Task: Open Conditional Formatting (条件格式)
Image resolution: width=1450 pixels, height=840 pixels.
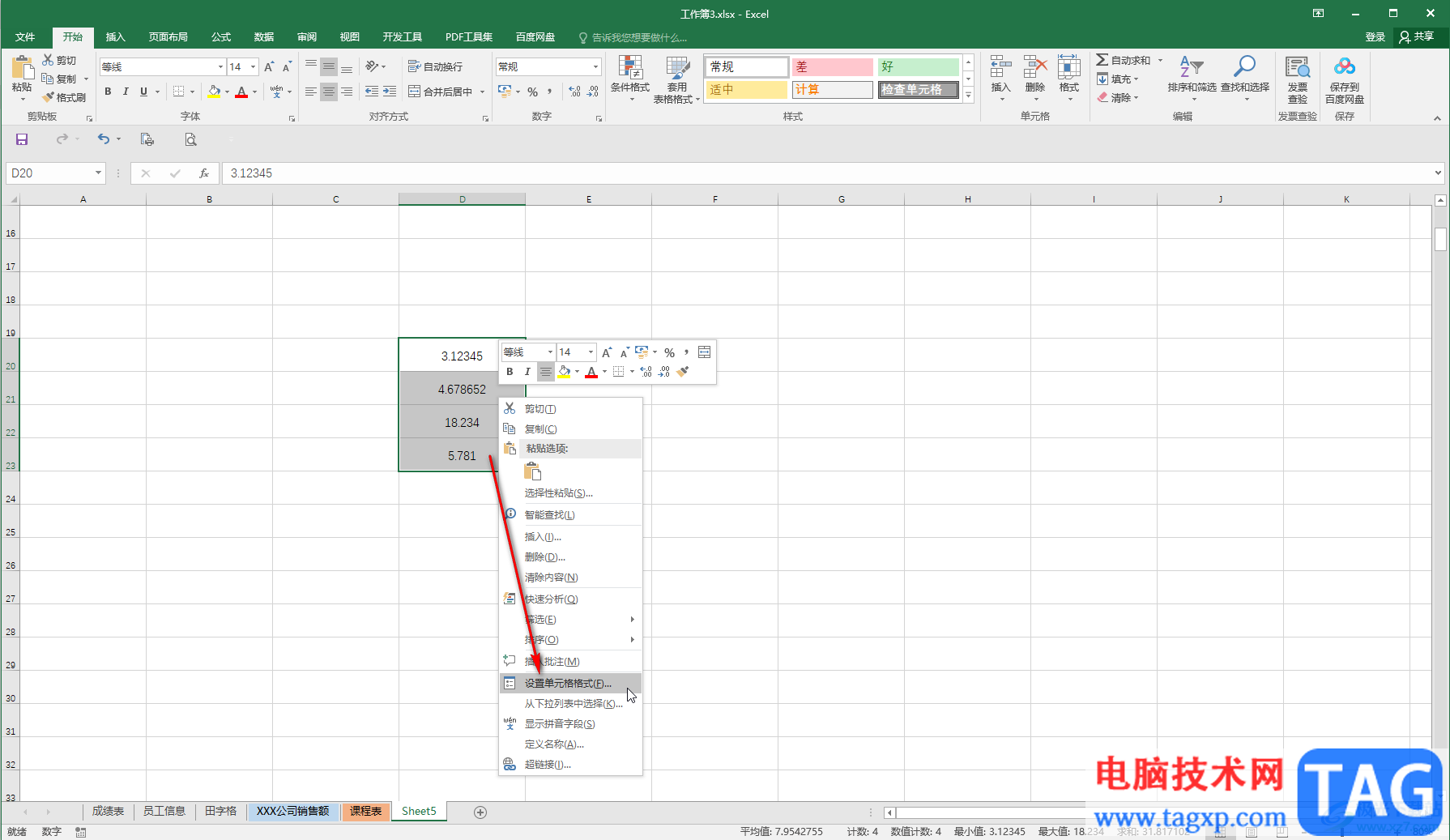Action: [x=629, y=79]
